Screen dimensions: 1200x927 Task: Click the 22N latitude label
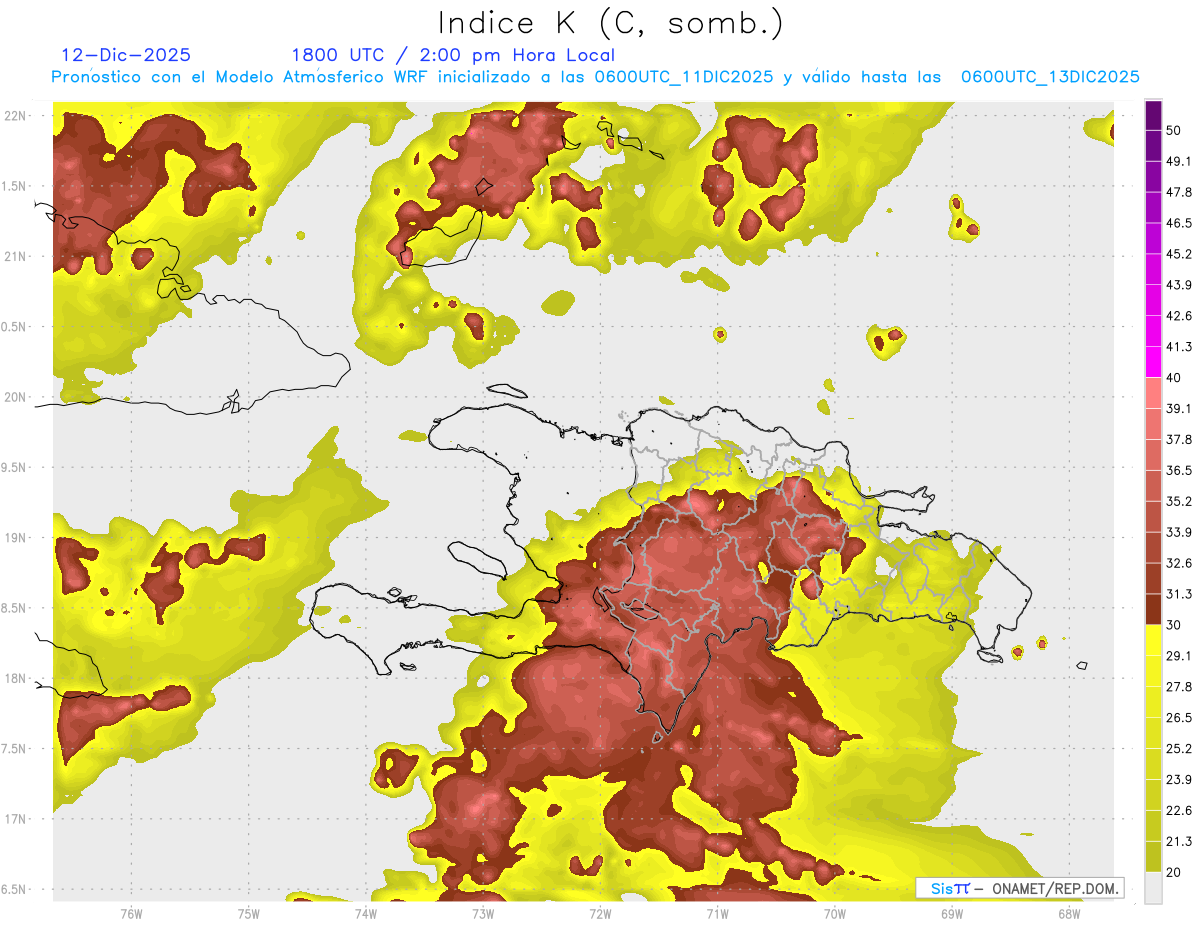(x=15, y=115)
